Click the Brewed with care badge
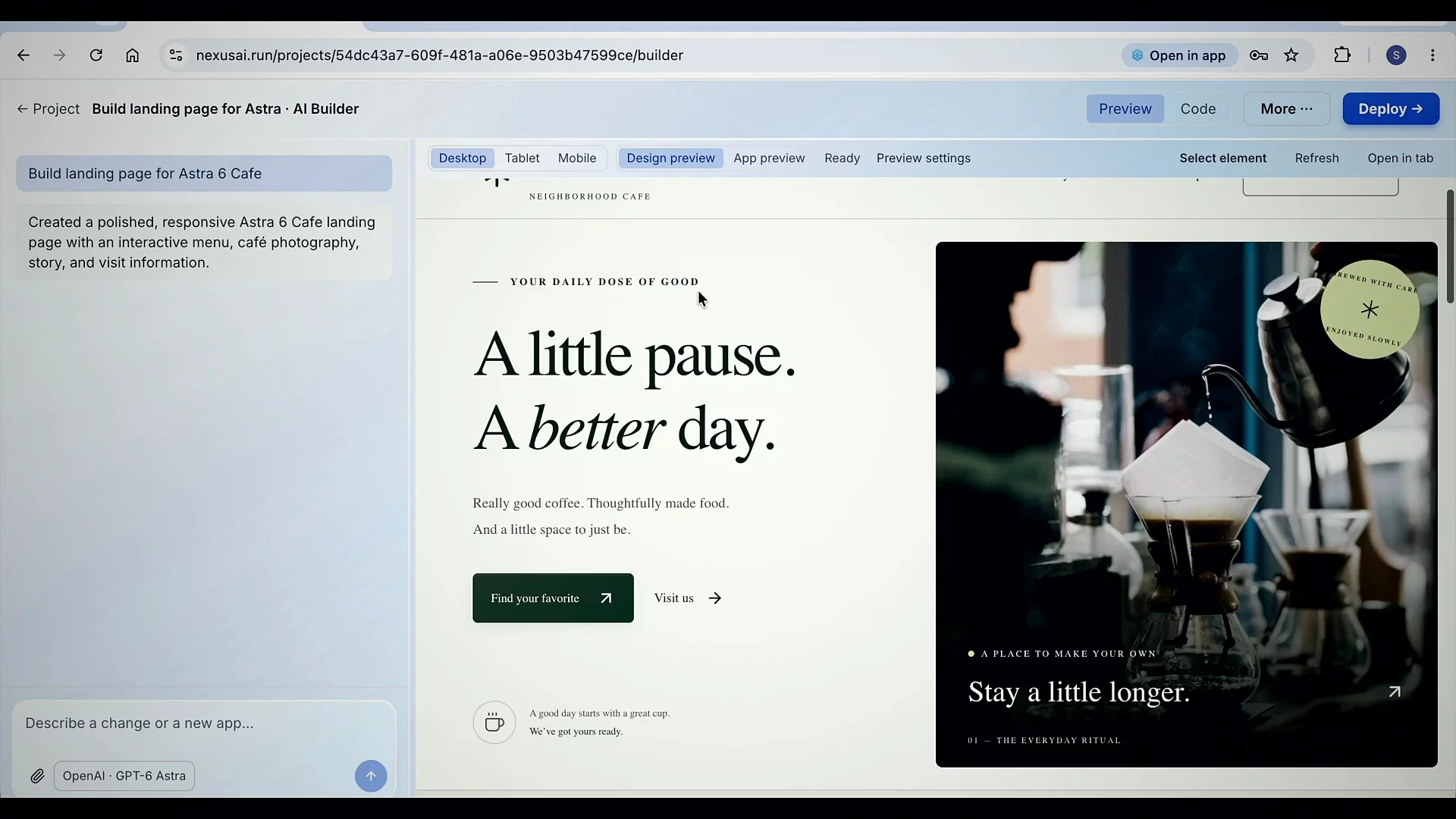This screenshot has height=819, width=1456. tap(1370, 309)
